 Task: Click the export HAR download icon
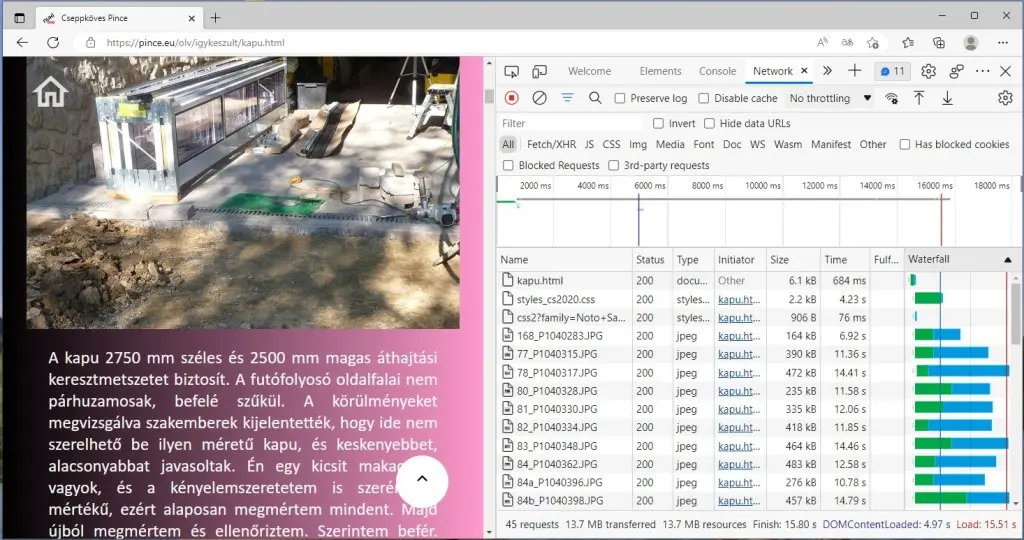947,98
